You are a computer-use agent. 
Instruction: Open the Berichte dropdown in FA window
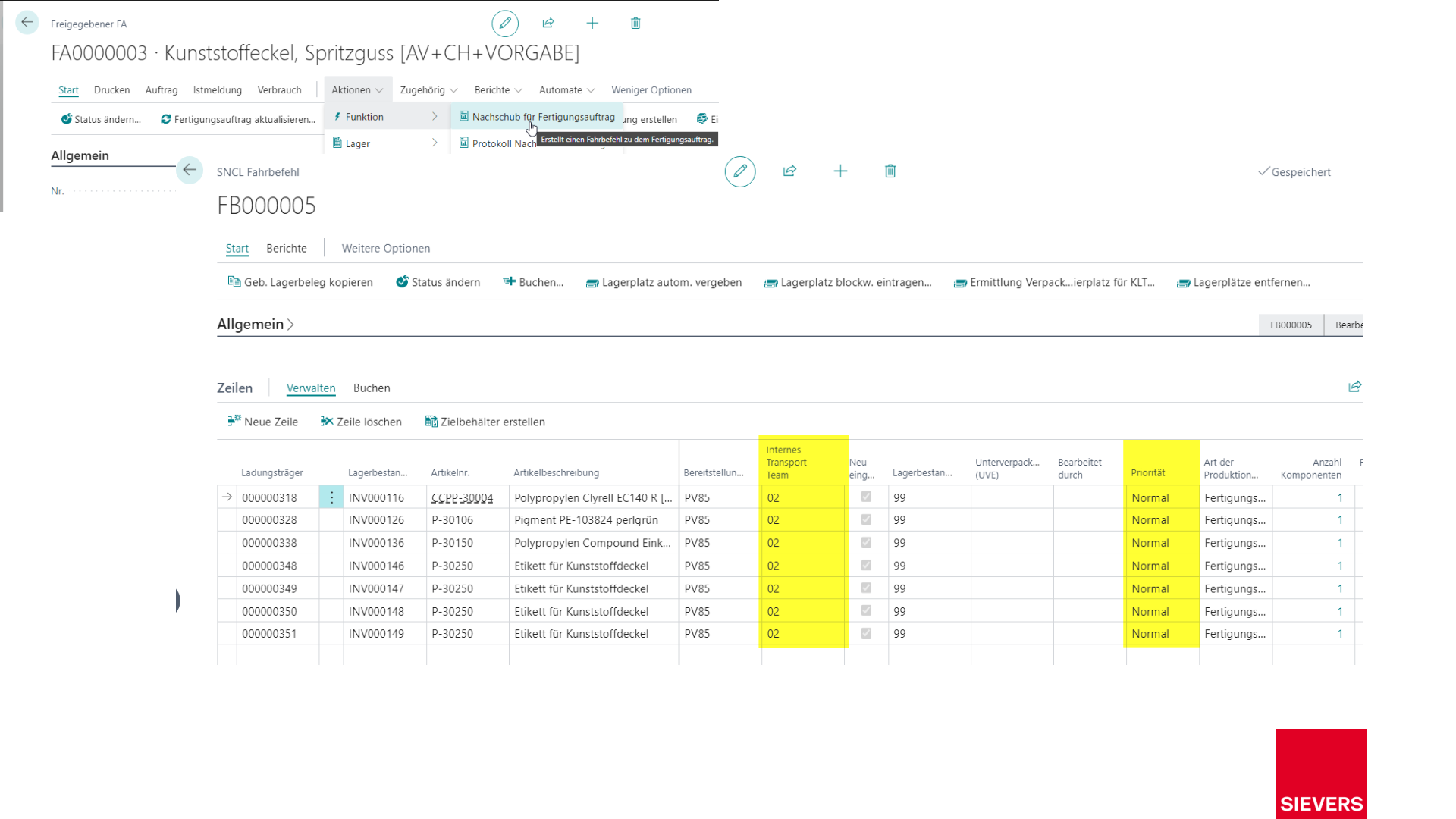coord(498,89)
